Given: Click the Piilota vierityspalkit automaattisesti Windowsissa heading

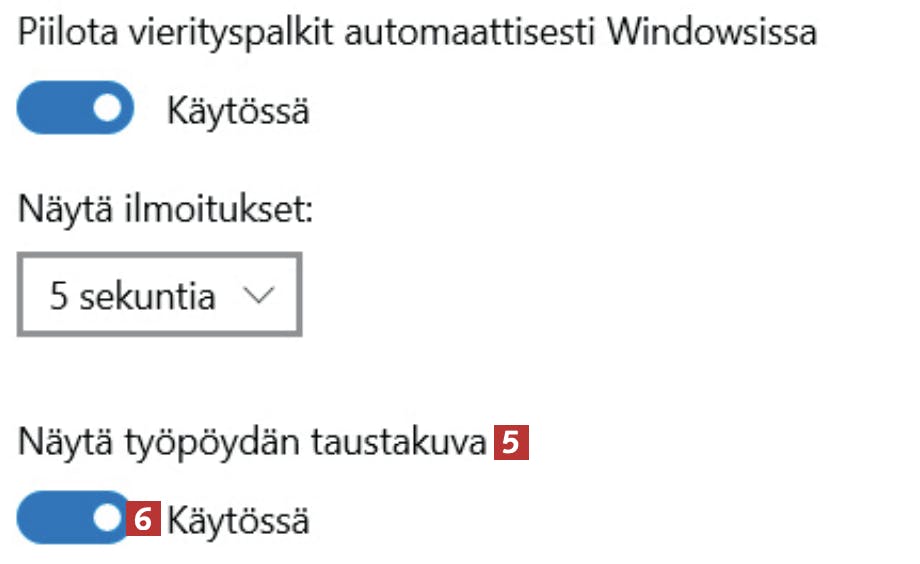Looking at the screenshot, I should pyautogui.click(x=417, y=32).
